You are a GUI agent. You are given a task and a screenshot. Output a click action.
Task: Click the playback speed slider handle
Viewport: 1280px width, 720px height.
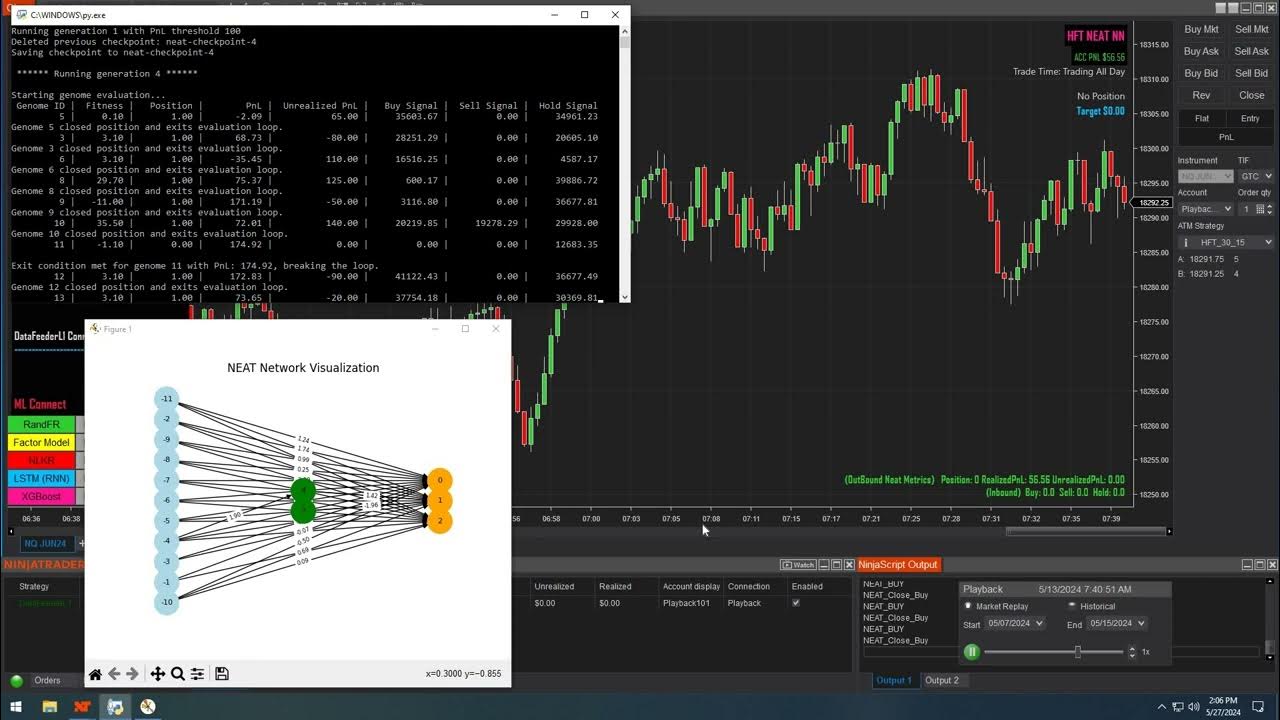pyautogui.click(x=1077, y=652)
